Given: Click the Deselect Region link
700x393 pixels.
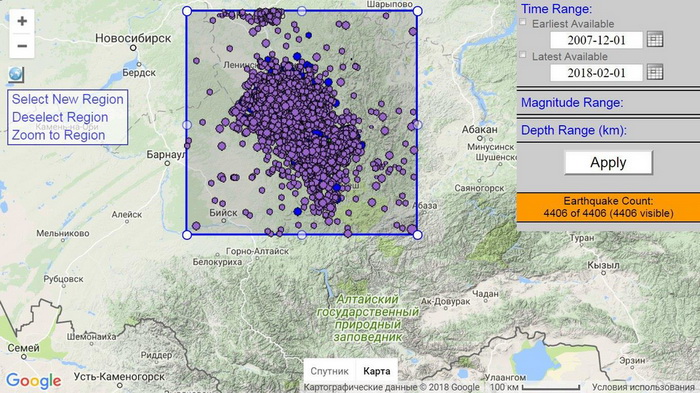Looking at the screenshot, I should pos(60,117).
